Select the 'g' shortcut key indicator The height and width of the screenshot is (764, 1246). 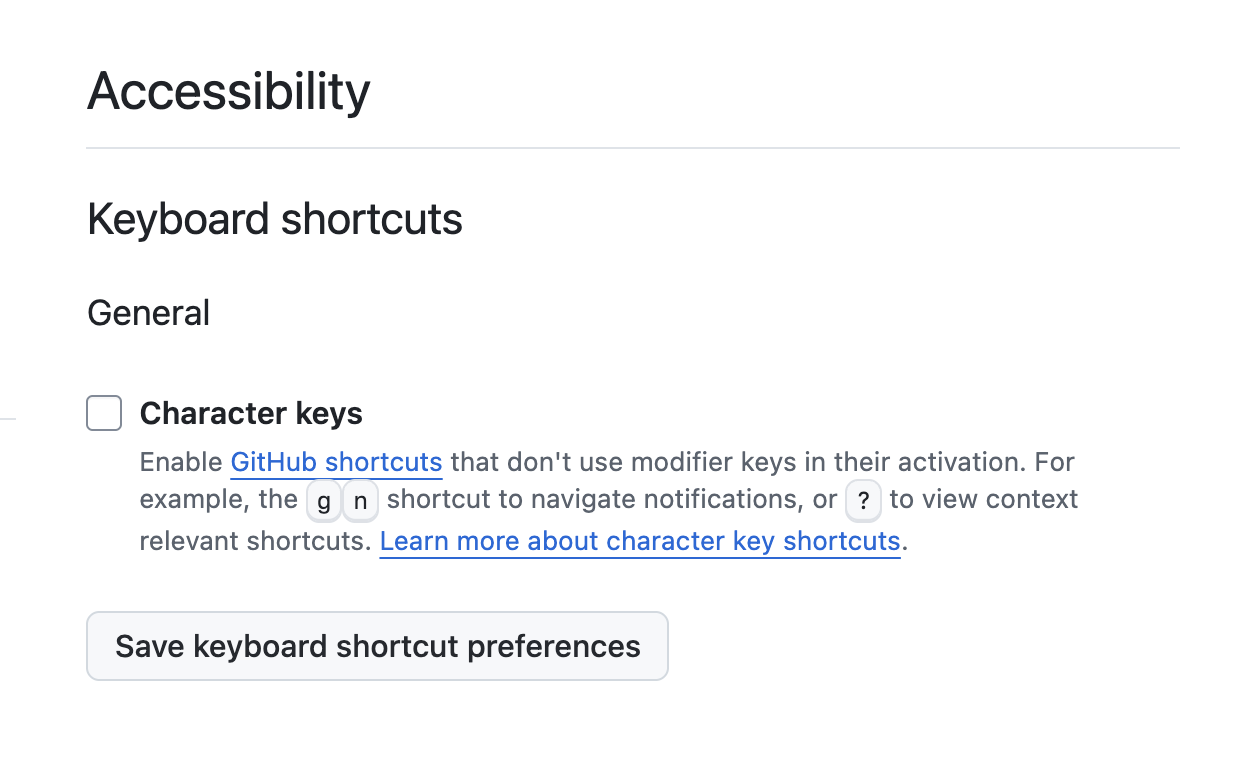pos(323,500)
